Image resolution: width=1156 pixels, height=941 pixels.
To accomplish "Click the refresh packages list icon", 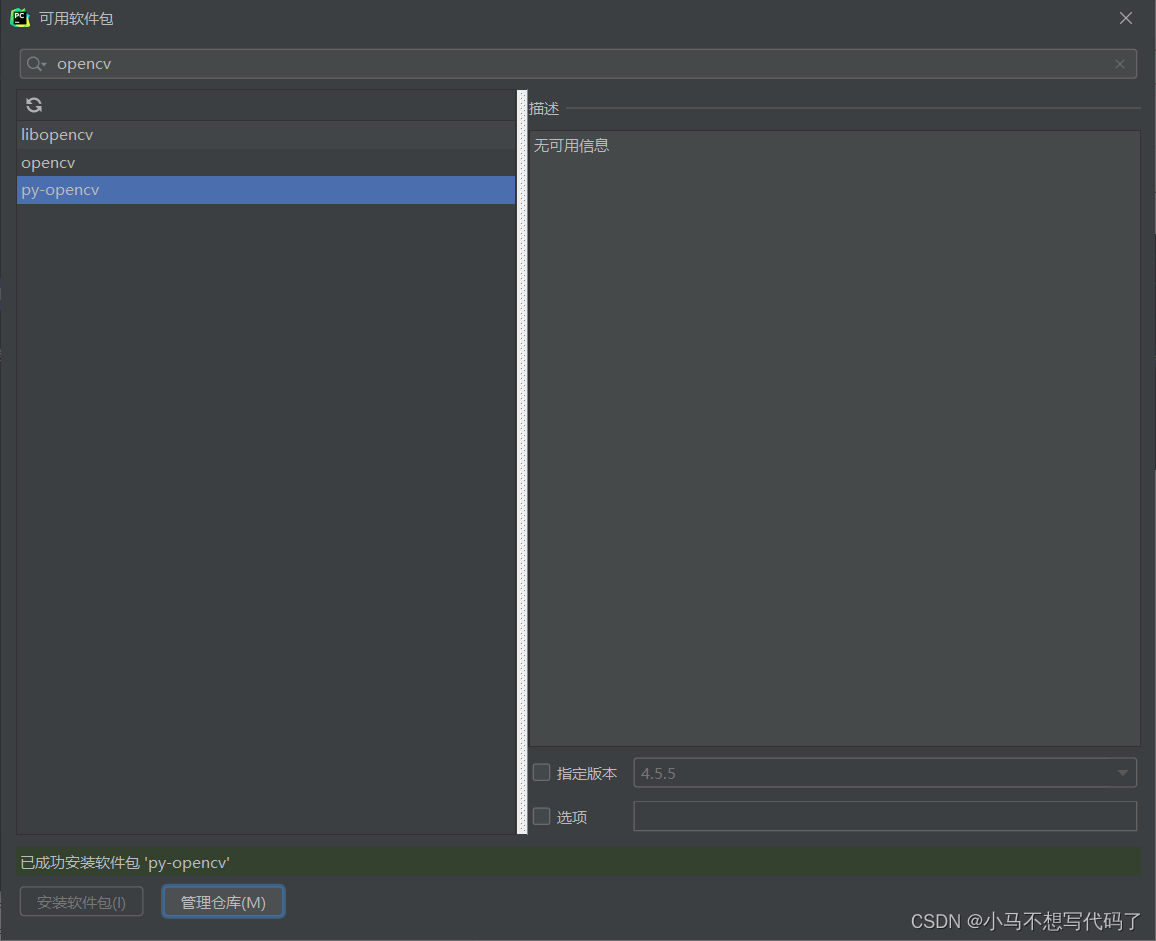I will (34, 105).
